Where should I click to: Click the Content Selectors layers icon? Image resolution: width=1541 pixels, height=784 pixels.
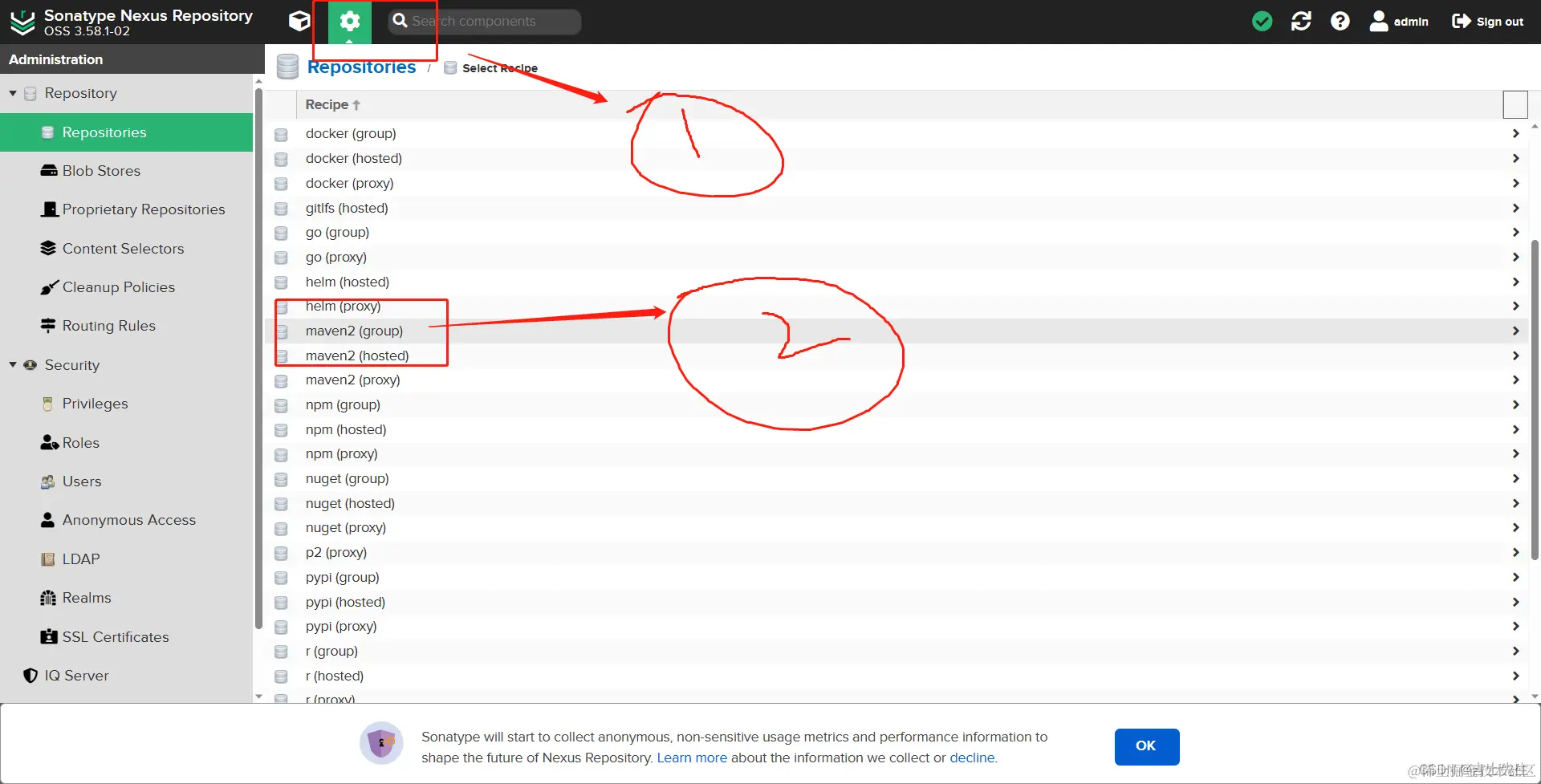point(48,249)
